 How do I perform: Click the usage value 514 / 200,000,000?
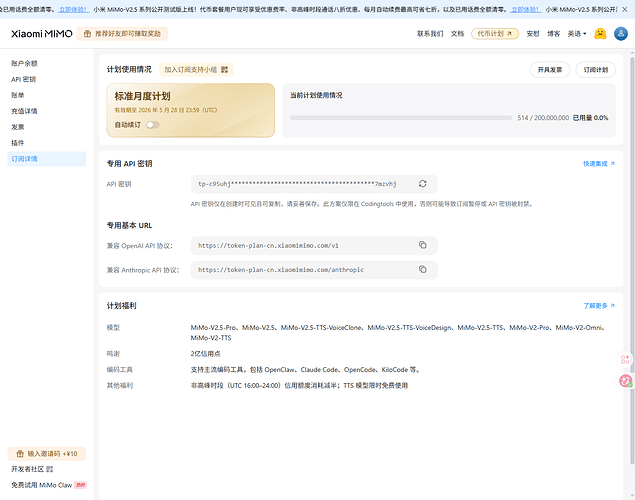point(543,118)
